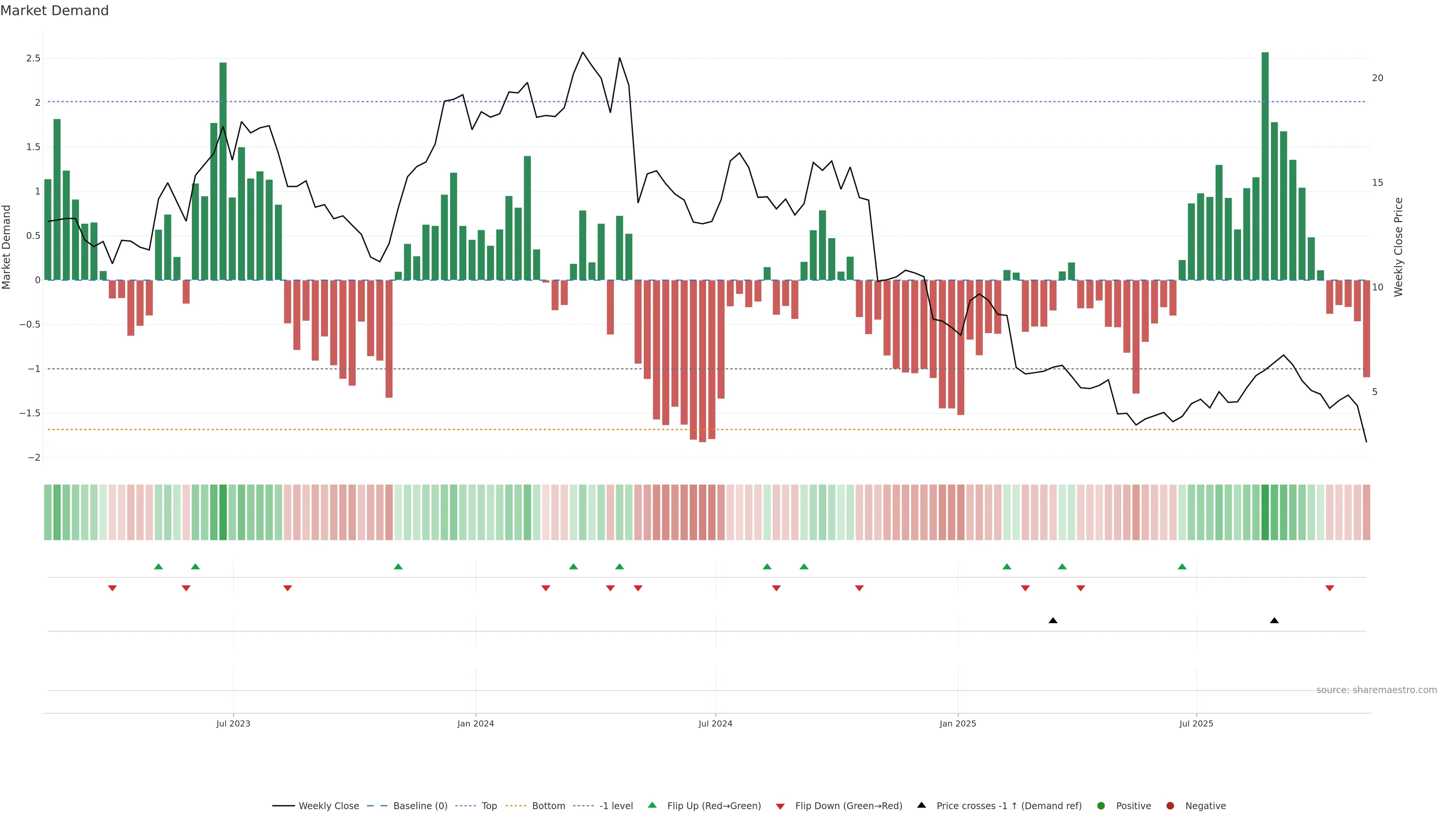This screenshot has height=819, width=1456.
Task: Click the tallest green demand bar
Action: point(1265,169)
